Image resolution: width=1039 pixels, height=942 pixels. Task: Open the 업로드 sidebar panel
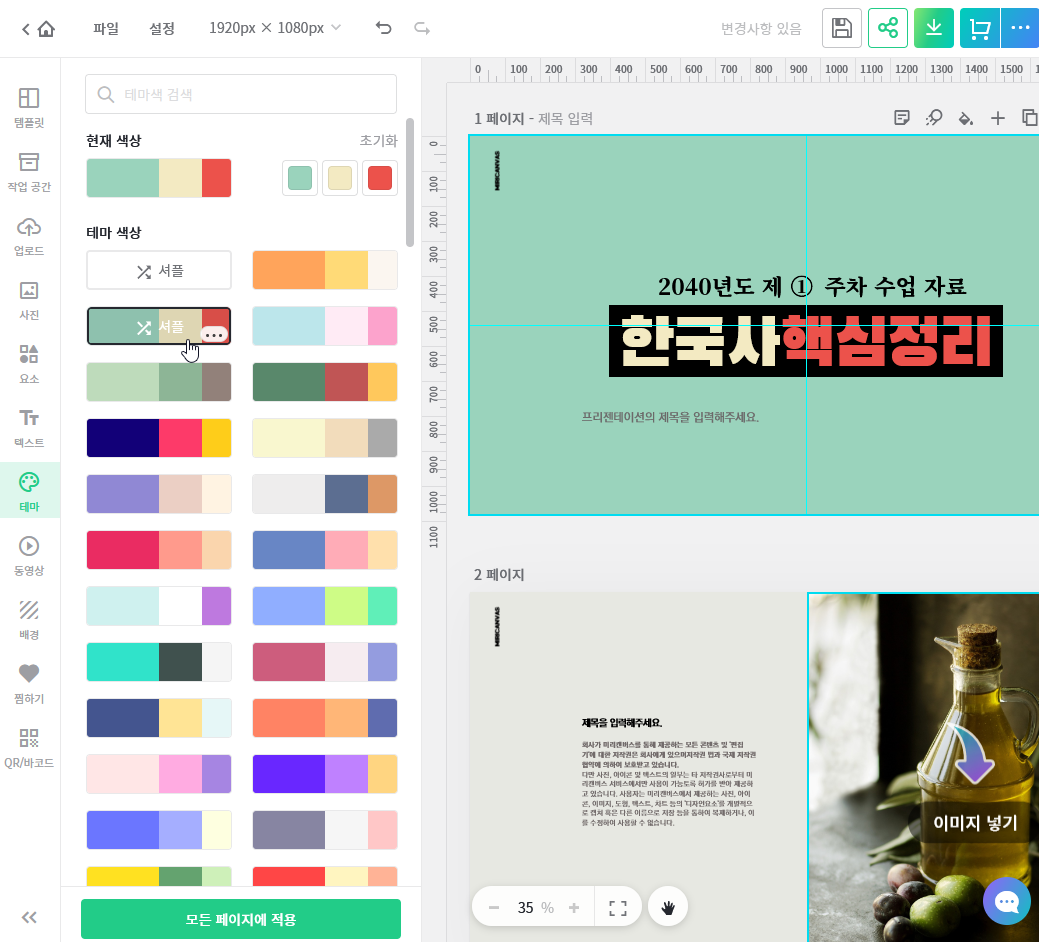click(x=29, y=236)
